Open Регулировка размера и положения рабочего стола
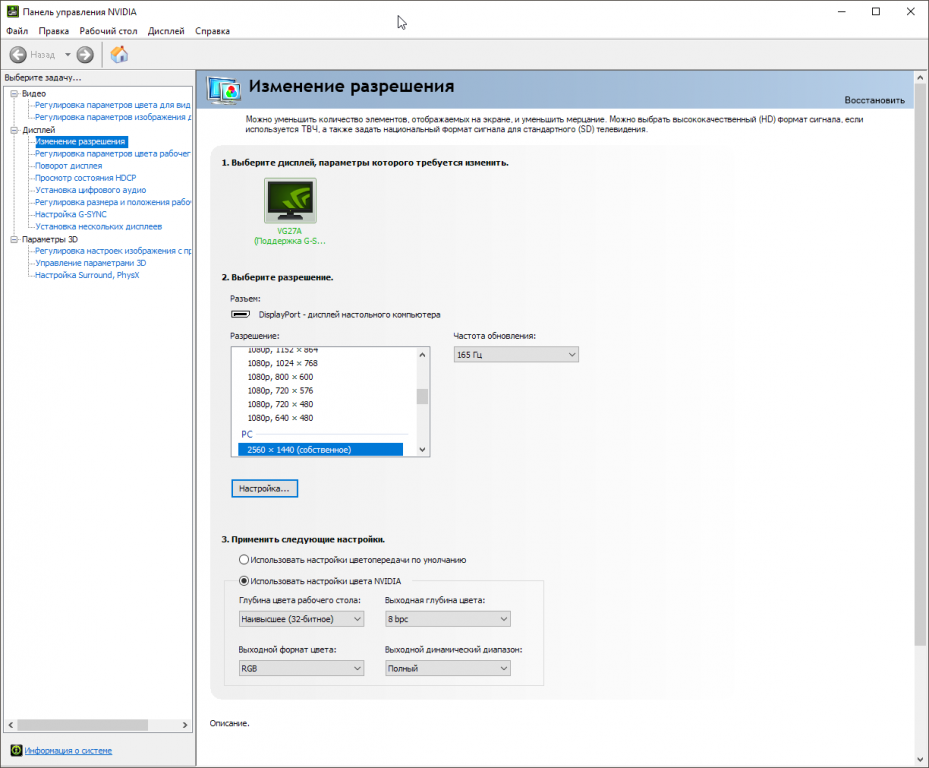 113,202
